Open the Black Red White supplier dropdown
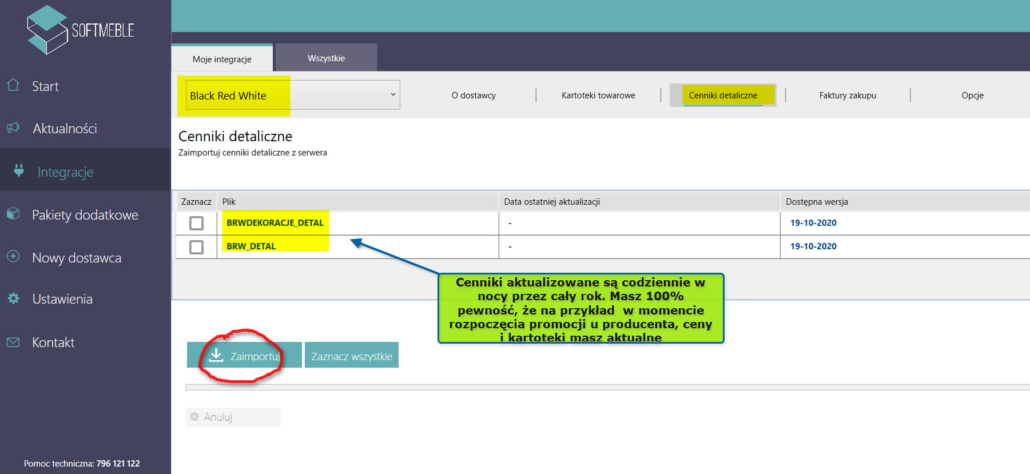Screen dimensions: 1030x474 coord(290,96)
